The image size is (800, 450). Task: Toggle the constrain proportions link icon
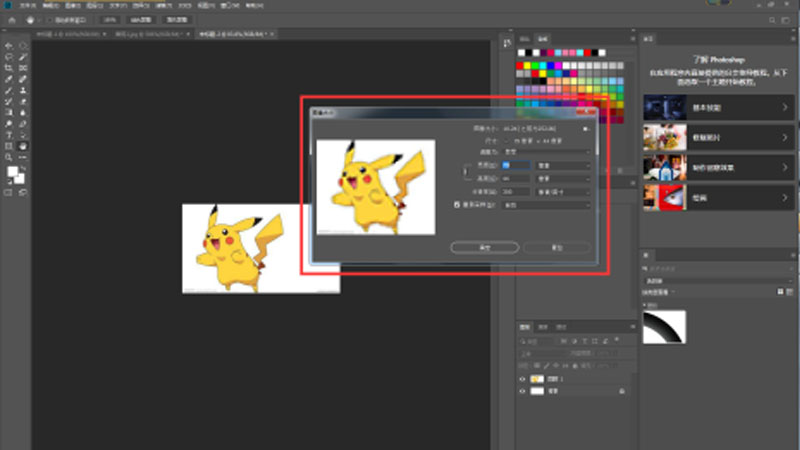click(466, 172)
